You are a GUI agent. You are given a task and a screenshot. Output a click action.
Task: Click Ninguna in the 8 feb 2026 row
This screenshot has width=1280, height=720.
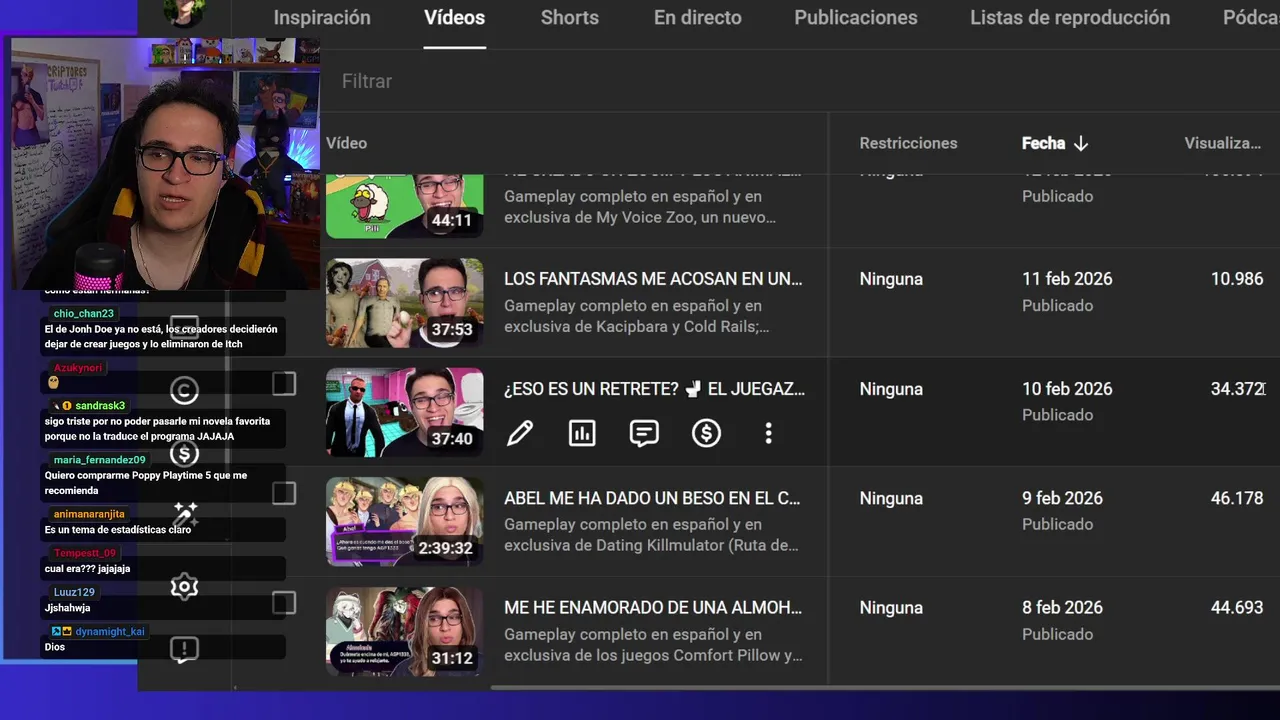click(x=891, y=607)
